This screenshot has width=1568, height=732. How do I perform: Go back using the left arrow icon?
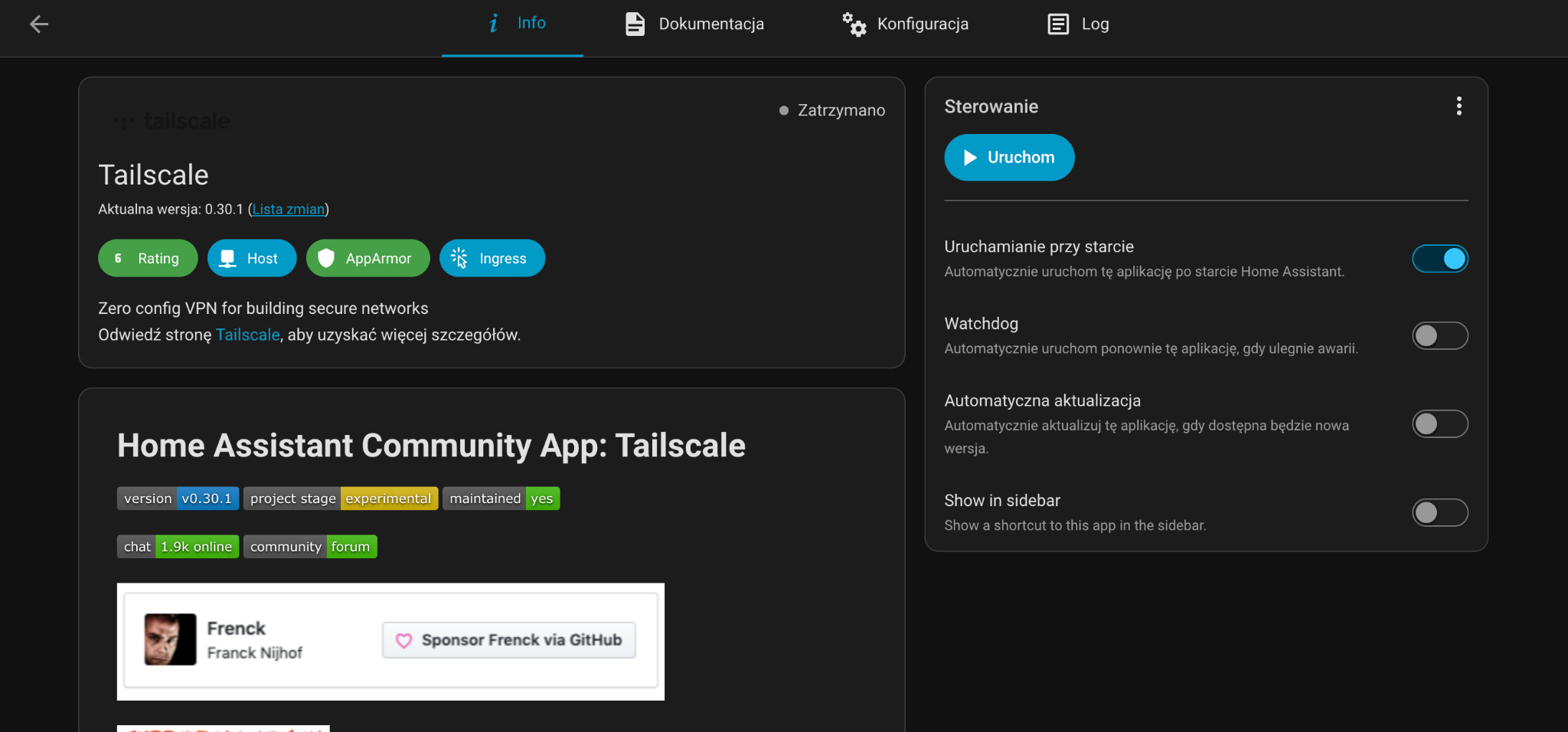tap(39, 25)
